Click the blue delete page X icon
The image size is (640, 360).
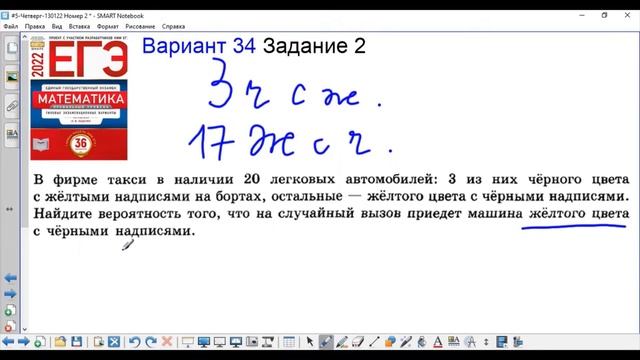(x=114, y=342)
